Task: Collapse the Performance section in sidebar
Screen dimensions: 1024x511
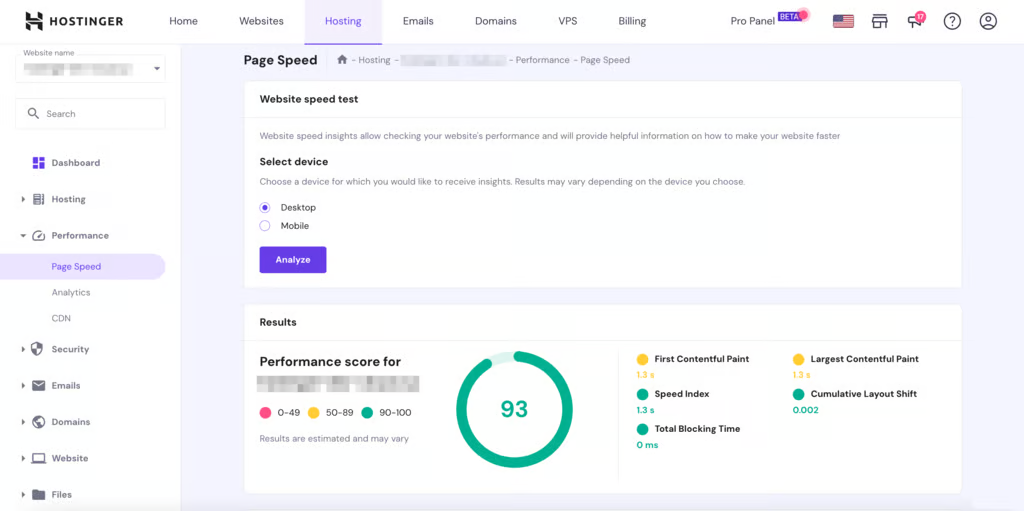Action: click(x=79, y=236)
